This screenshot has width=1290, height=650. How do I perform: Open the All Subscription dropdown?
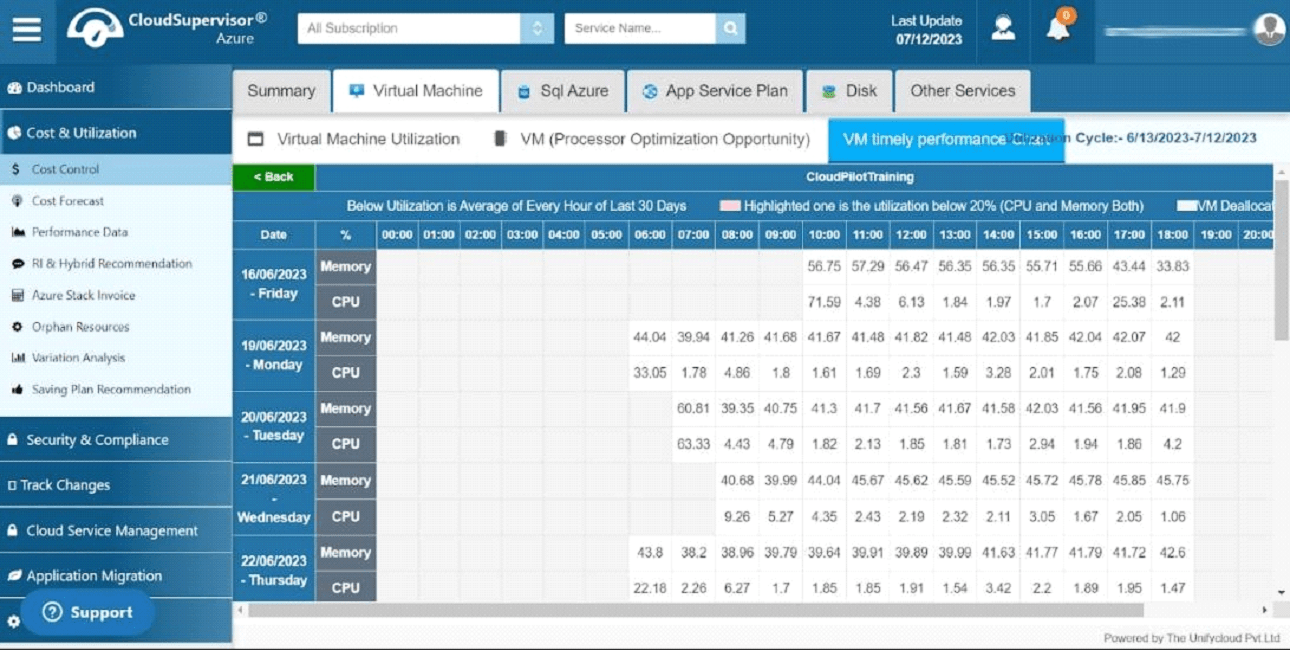[x=425, y=28]
